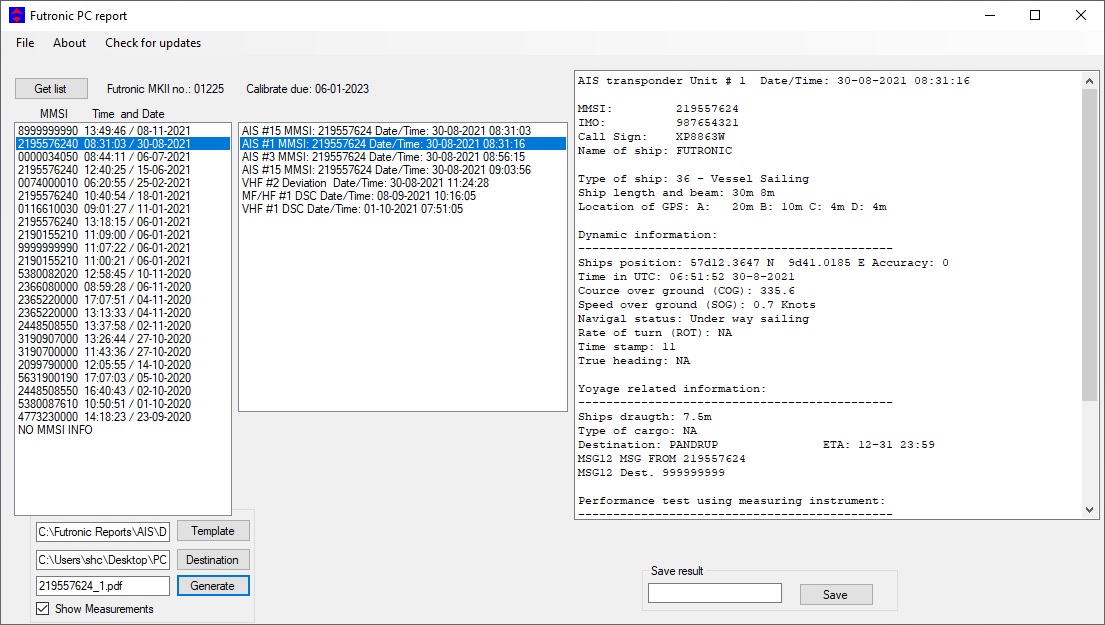1105x625 pixels.
Task: Click the Save button
Action: pos(836,595)
